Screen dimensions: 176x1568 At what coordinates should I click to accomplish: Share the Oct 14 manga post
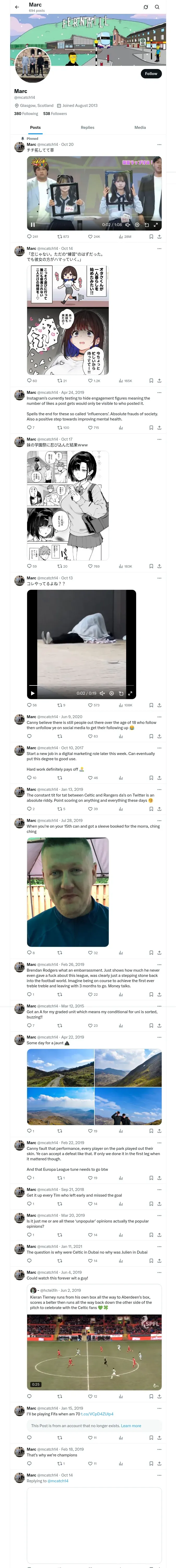point(159,381)
